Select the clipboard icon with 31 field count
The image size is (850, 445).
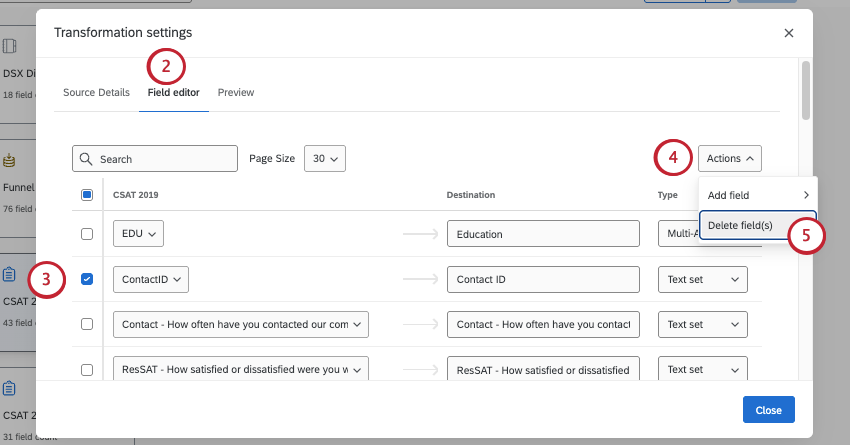[x=9, y=388]
